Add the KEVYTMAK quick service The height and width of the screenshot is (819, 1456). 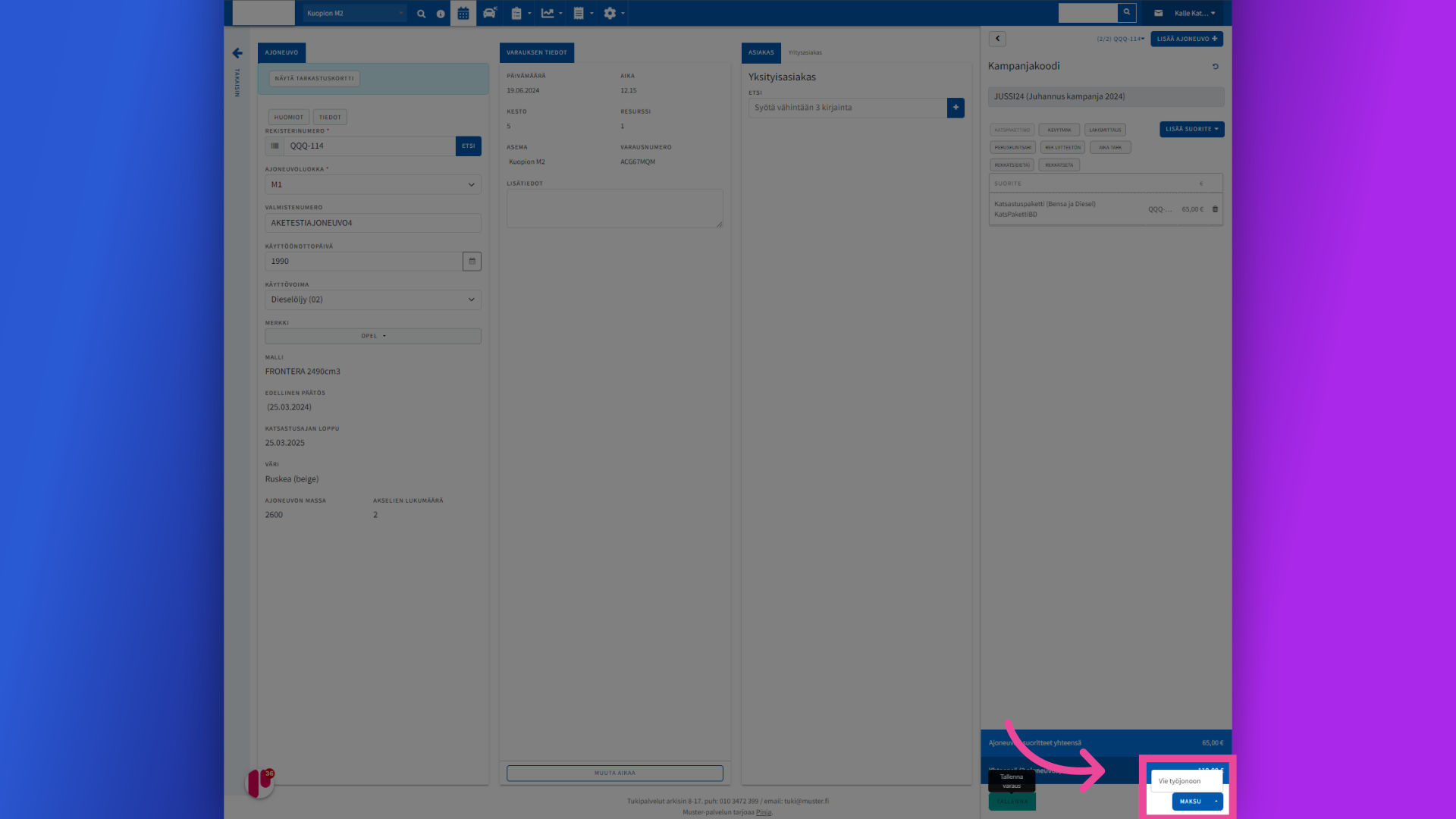click(x=1059, y=130)
